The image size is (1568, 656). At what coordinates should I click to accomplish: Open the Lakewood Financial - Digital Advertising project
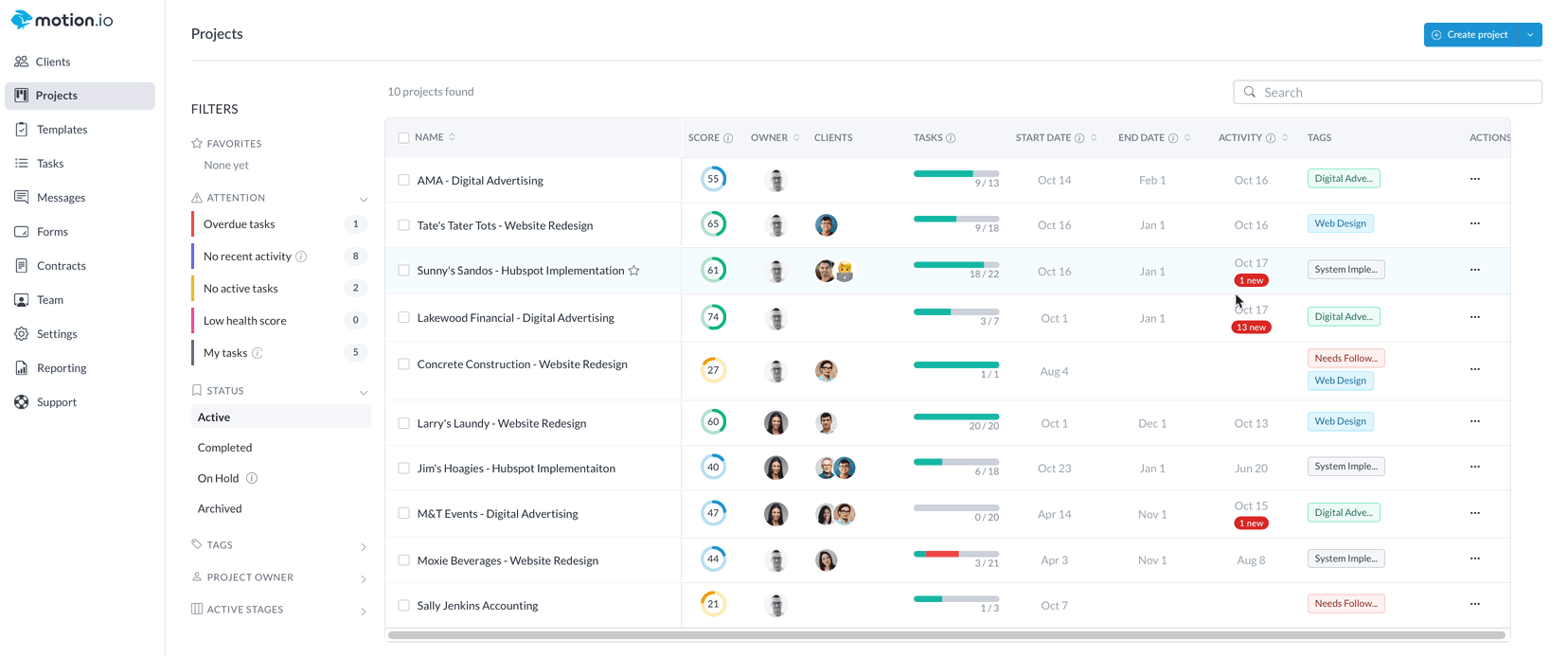pos(515,318)
